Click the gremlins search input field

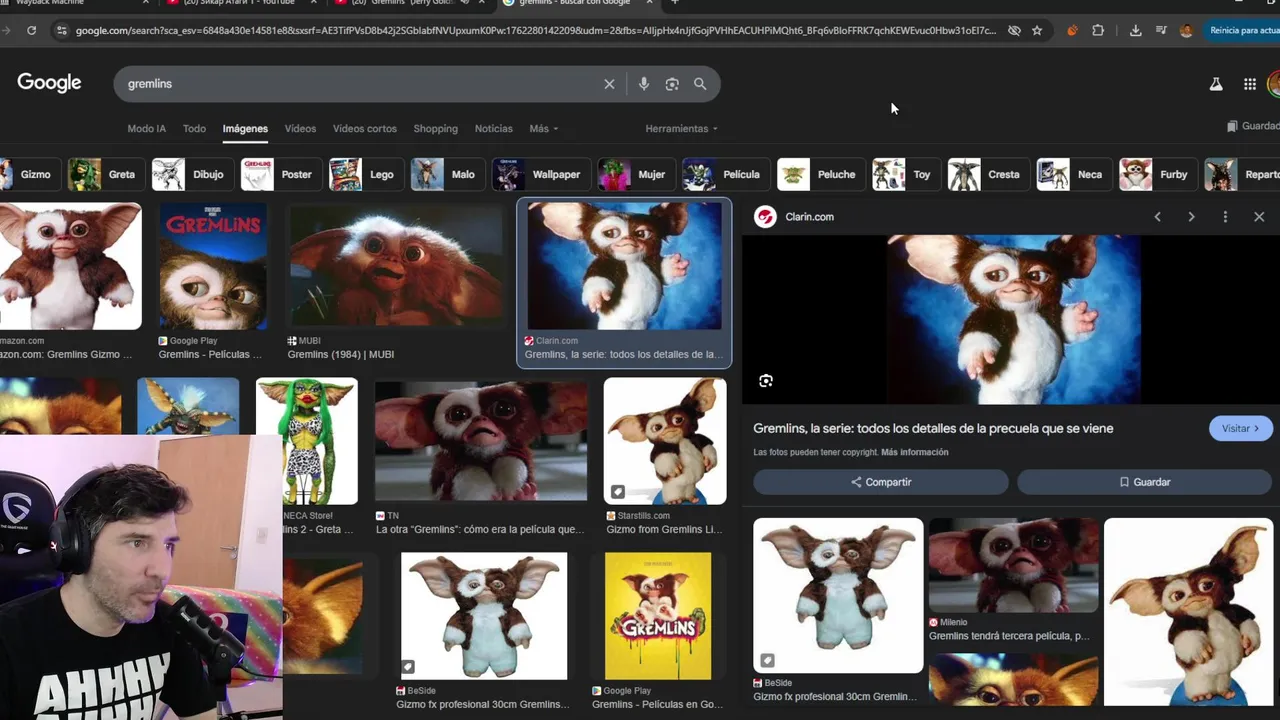click(x=360, y=84)
